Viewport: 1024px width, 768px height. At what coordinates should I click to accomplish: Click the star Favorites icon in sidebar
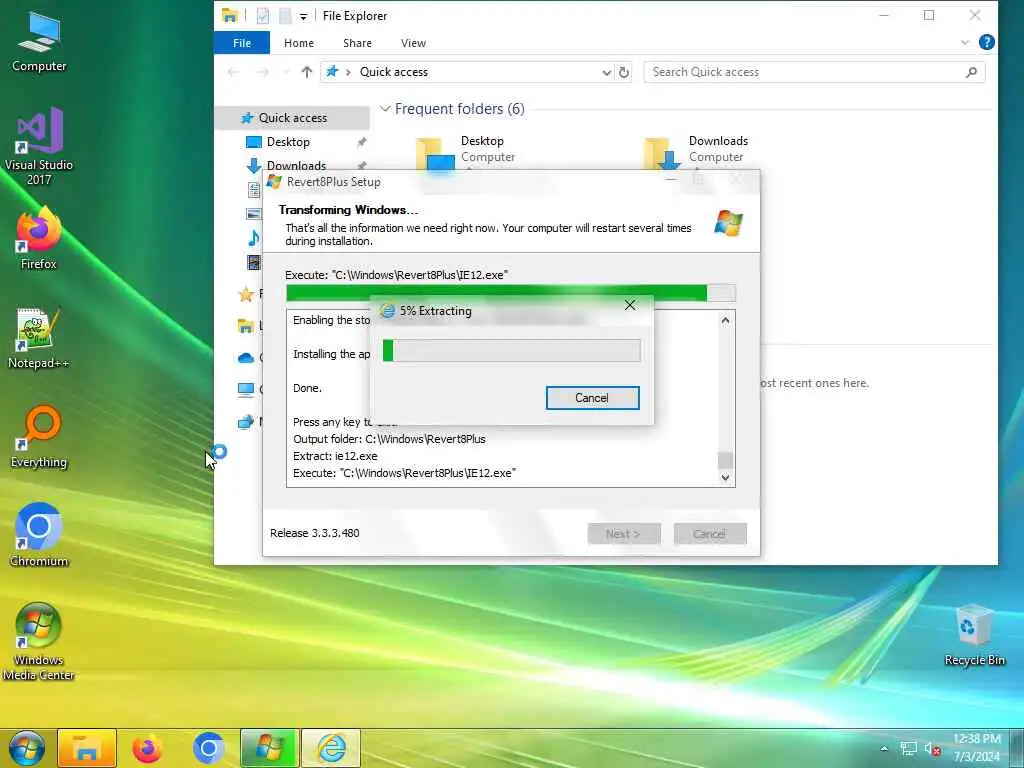pyautogui.click(x=246, y=294)
